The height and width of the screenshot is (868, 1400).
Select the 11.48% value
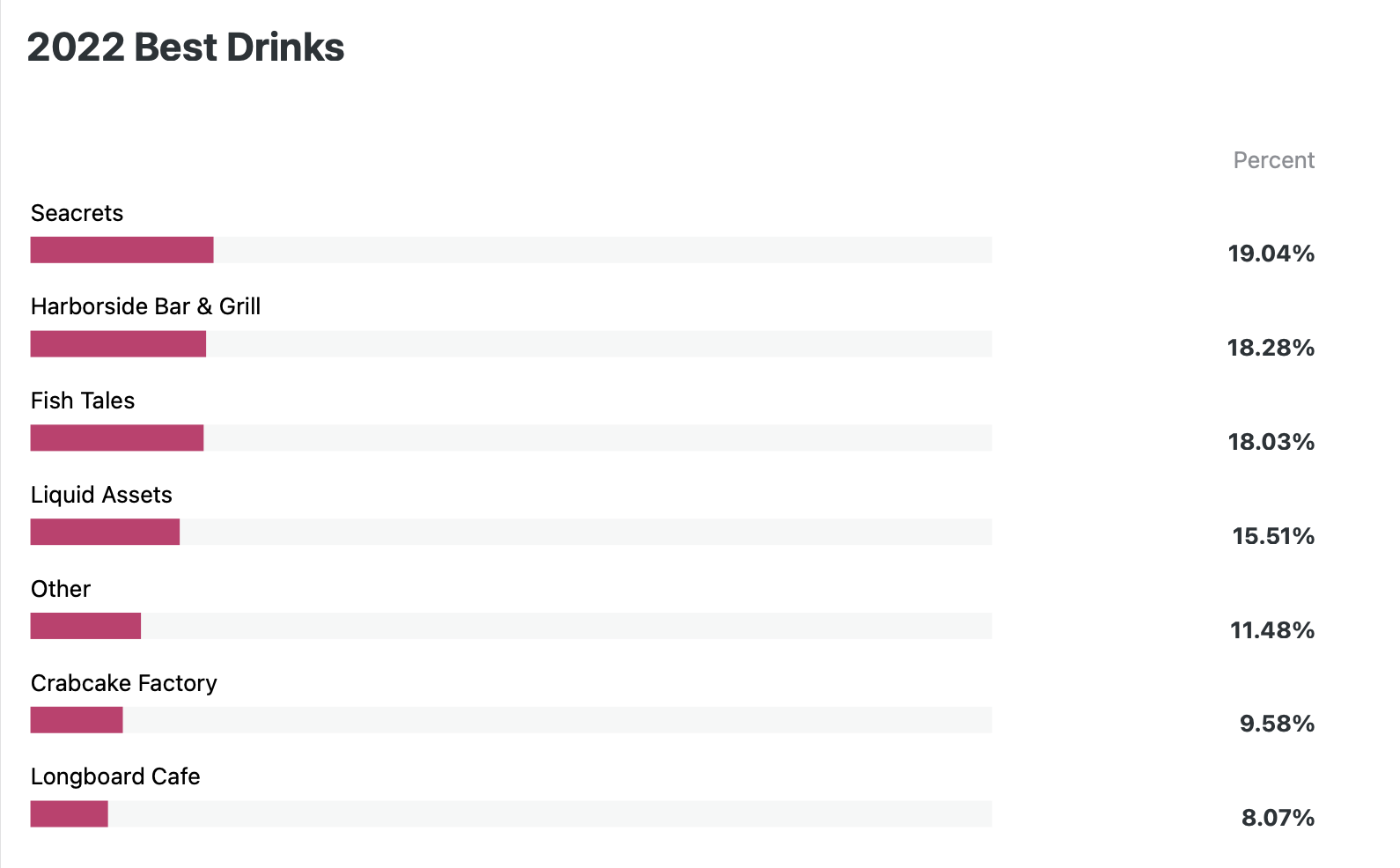coord(1272,630)
